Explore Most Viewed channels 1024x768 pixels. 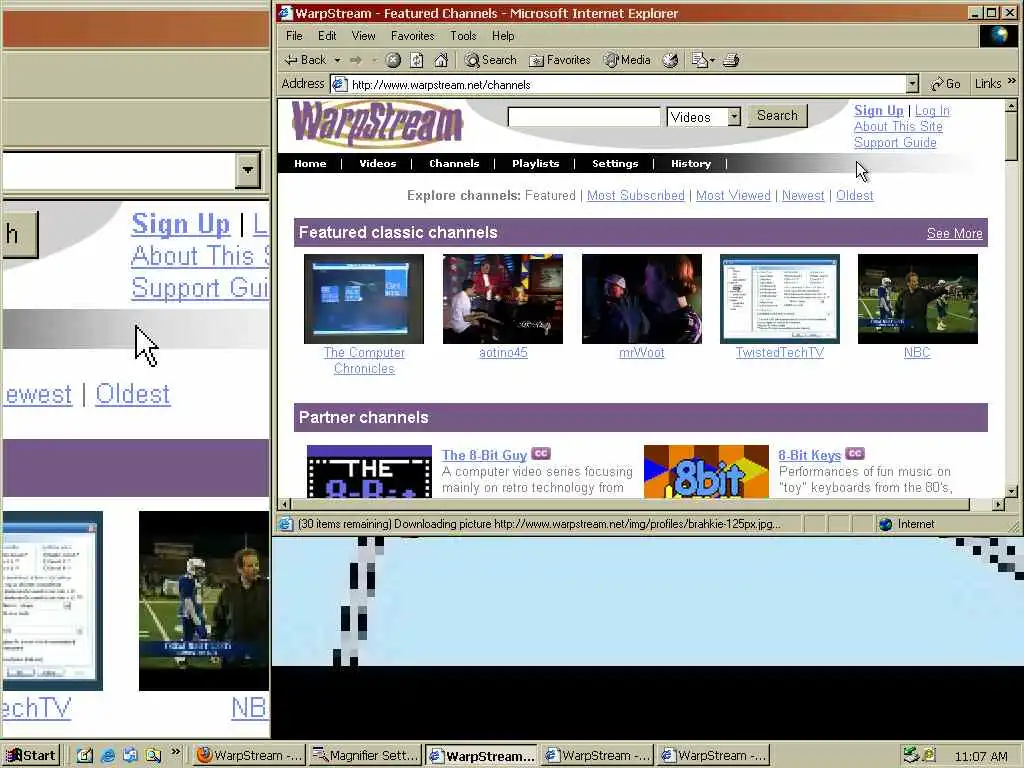(733, 195)
